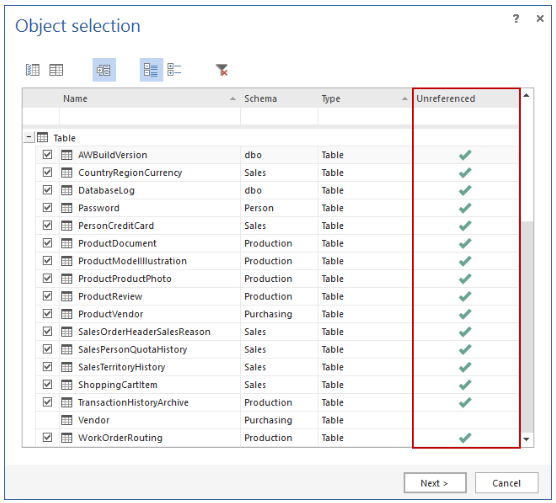This screenshot has height=503, width=556.
Task: Toggle the group by type toolbar icon
Action: point(104,70)
